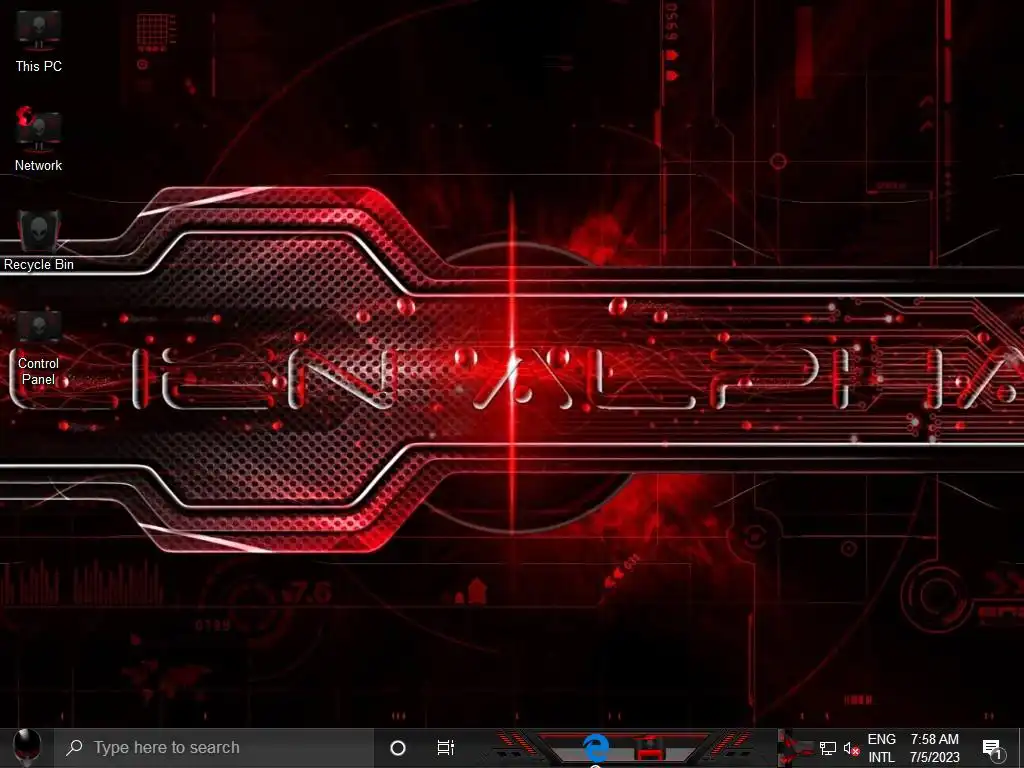
Task: Open the red File Explorer taskbar icon
Action: point(650,748)
